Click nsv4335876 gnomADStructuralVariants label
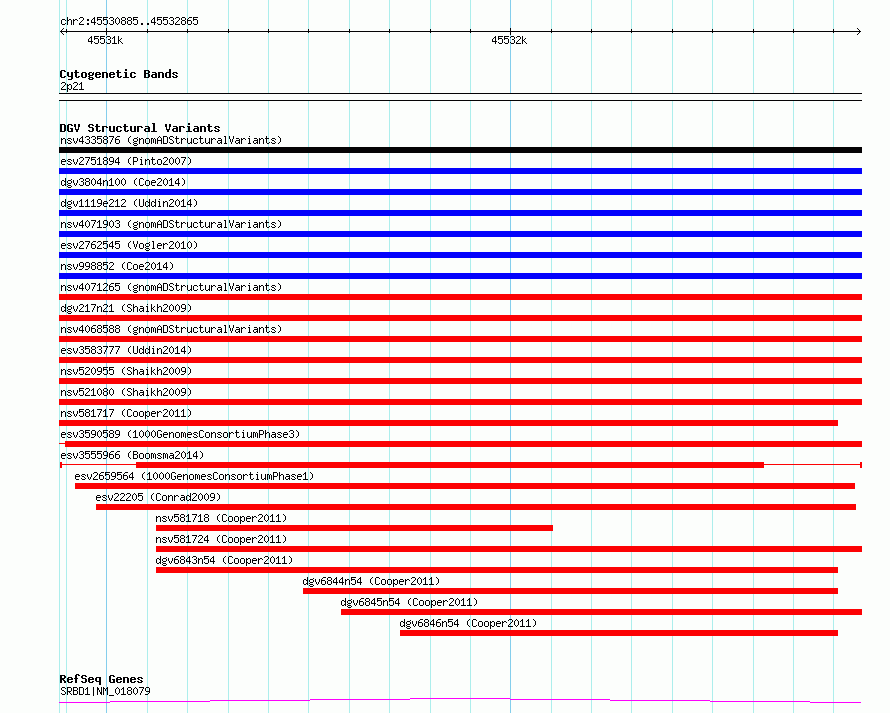890x713 pixels. click(171, 140)
